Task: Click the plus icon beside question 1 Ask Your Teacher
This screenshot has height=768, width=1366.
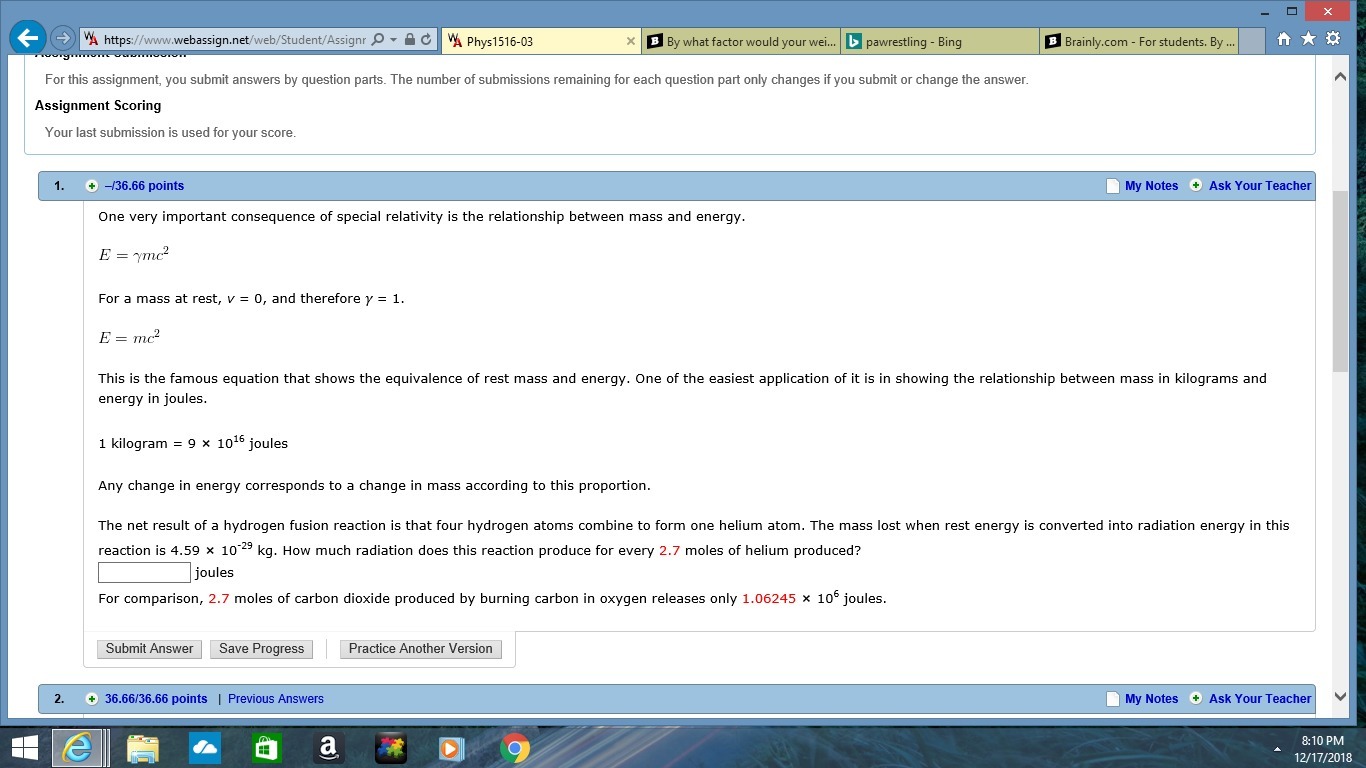Action: tap(1195, 186)
